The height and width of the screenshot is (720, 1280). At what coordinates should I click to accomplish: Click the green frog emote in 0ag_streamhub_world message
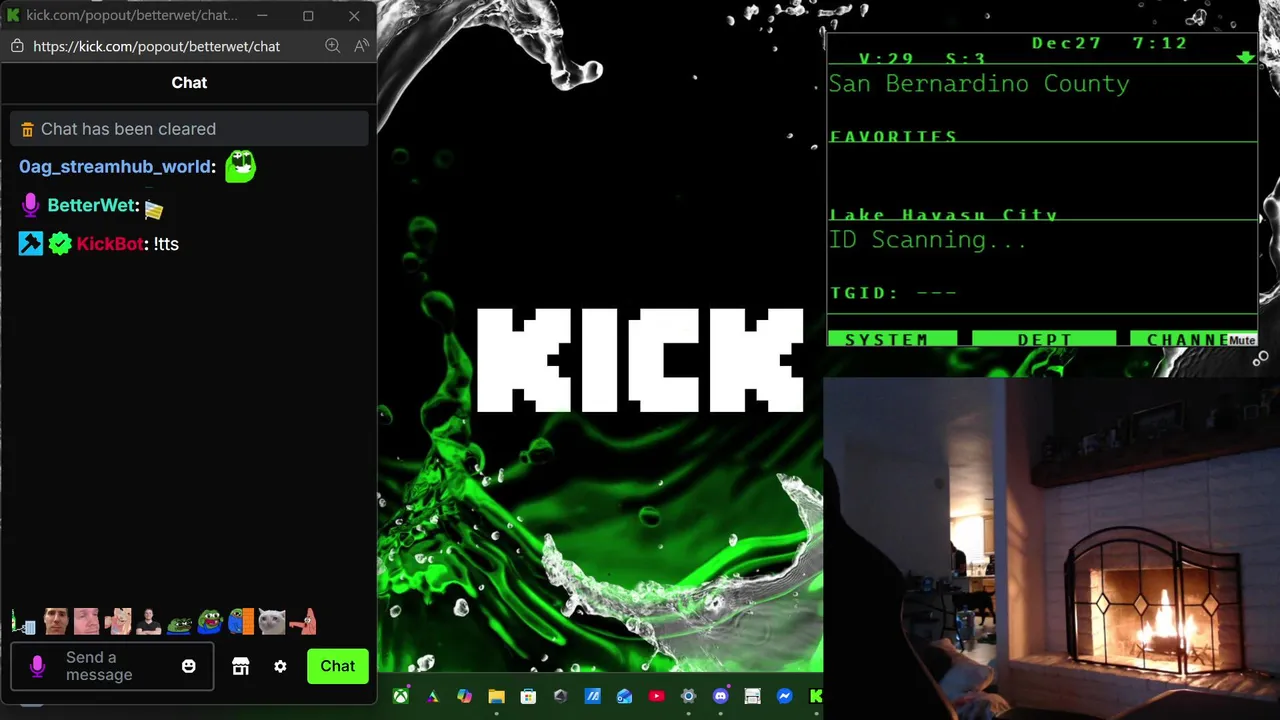click(x=240, y=166)
